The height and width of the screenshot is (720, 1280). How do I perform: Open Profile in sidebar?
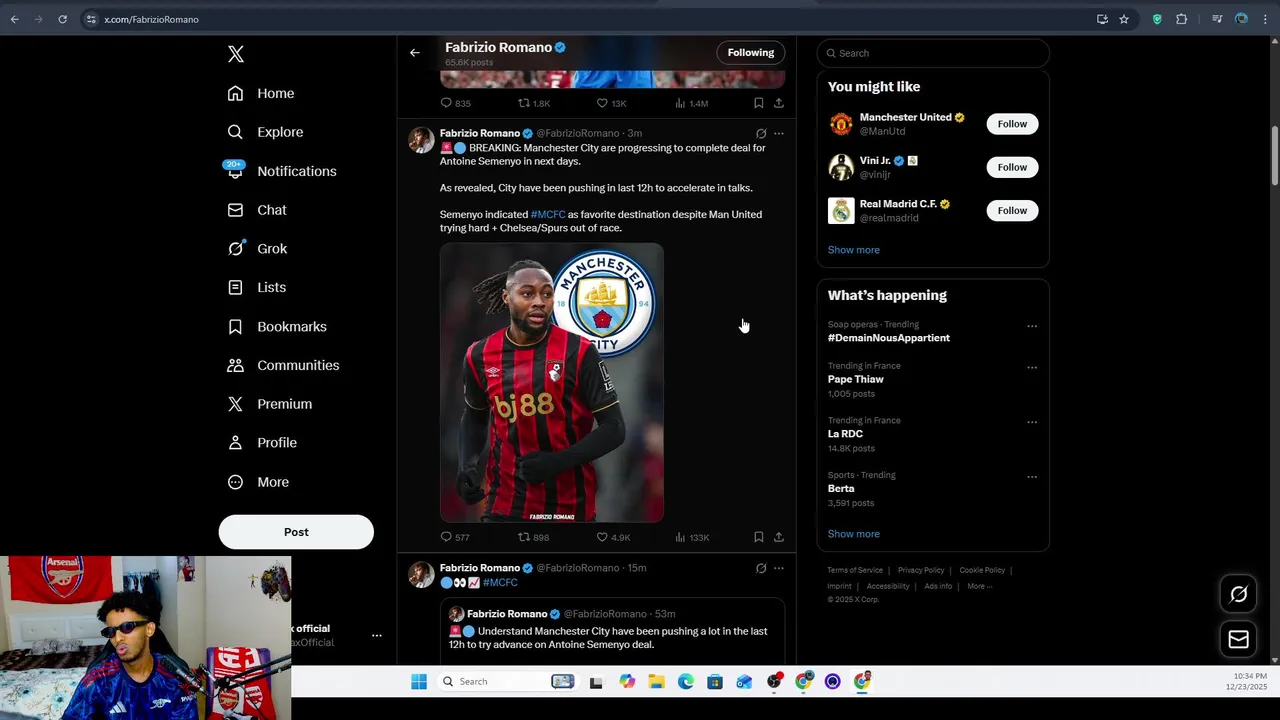(261, 443)
